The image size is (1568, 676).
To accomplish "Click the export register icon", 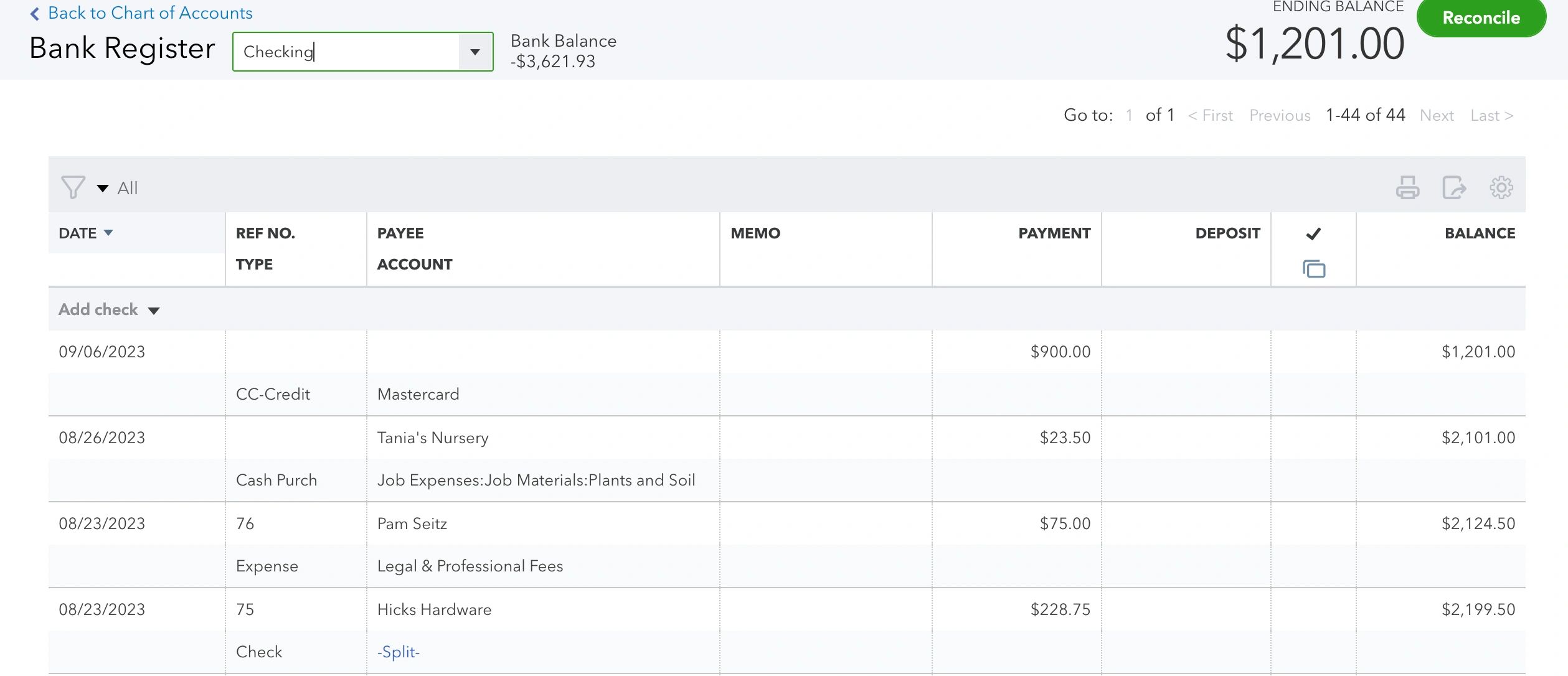I will click(x=1455, y=187).
